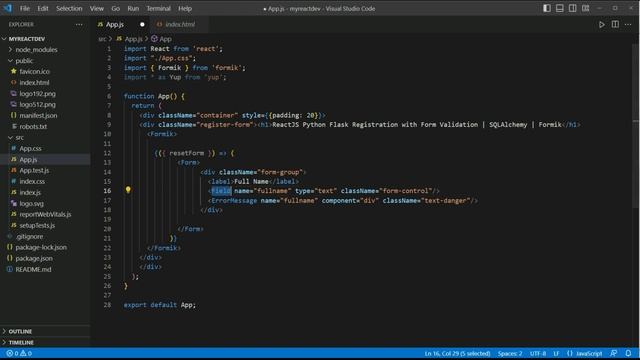Open the View menu
Viewport: 640px width, 360px height.
pos(97,9)
